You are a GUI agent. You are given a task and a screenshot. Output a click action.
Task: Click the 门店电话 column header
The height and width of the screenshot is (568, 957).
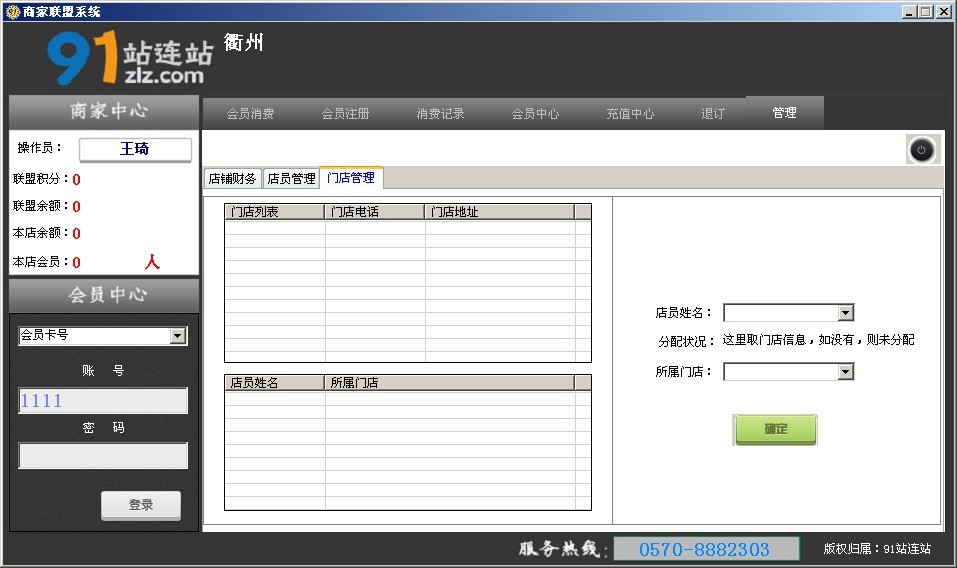click(x=374, y=212)
